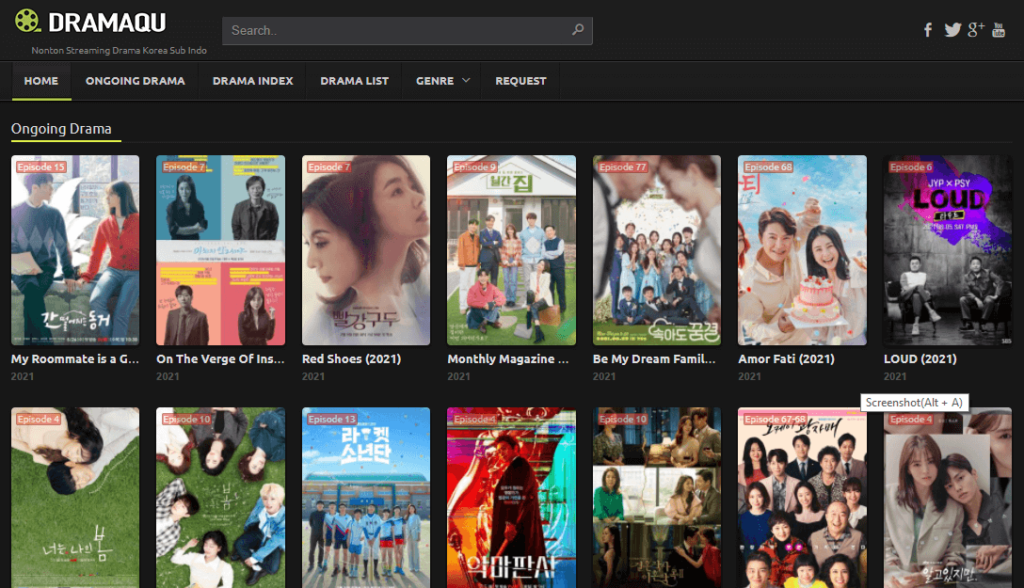The width and height of the screenshot is (1024, 588).
Task: Open the Amor Fati (2021) poster
Action: pyautogui.click(x=802, y=250)
